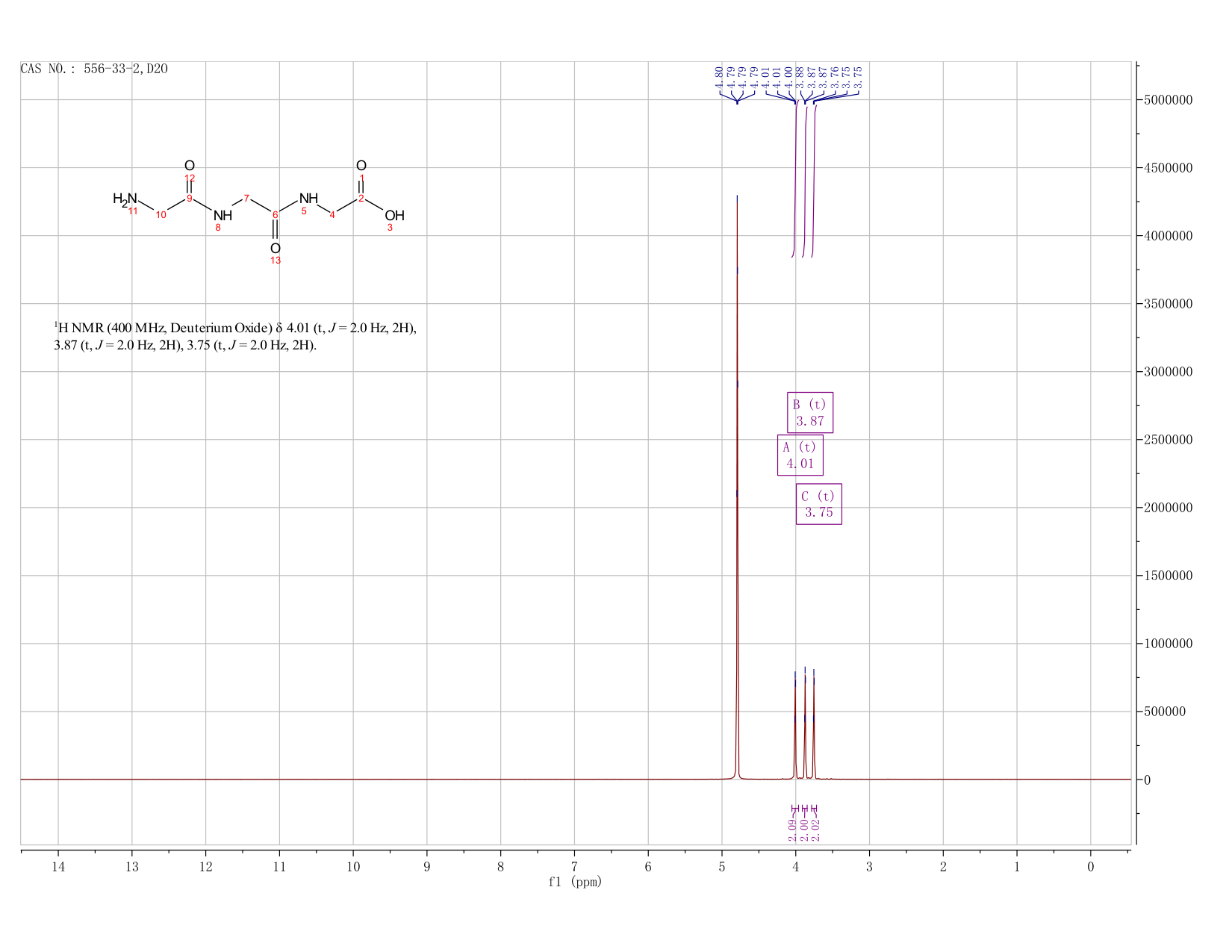Select the CAS NO. 556-33-2 title text

94,69
